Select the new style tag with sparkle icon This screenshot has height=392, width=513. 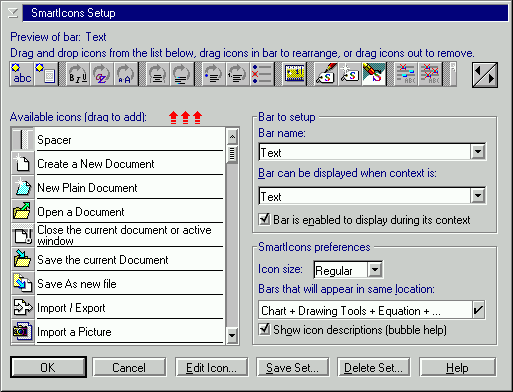350,74
